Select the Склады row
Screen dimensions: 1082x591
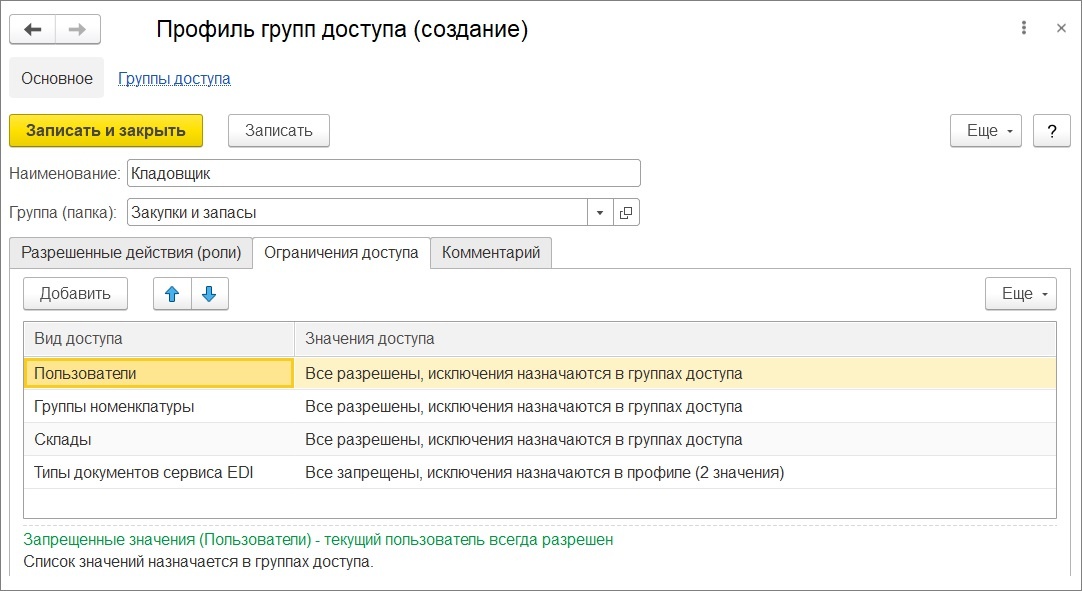click(x=540, y=440)
